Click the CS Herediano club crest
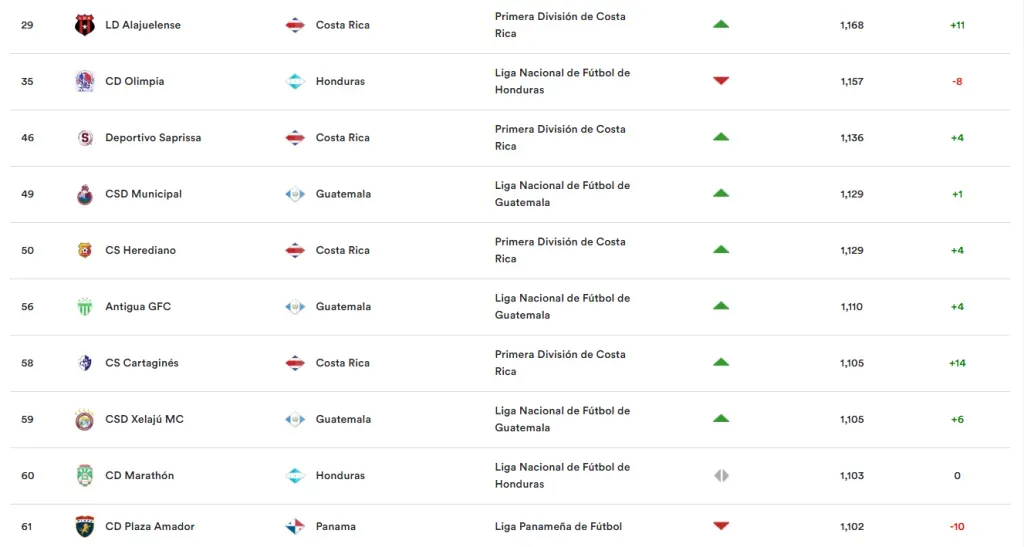 tap(85, 250)
